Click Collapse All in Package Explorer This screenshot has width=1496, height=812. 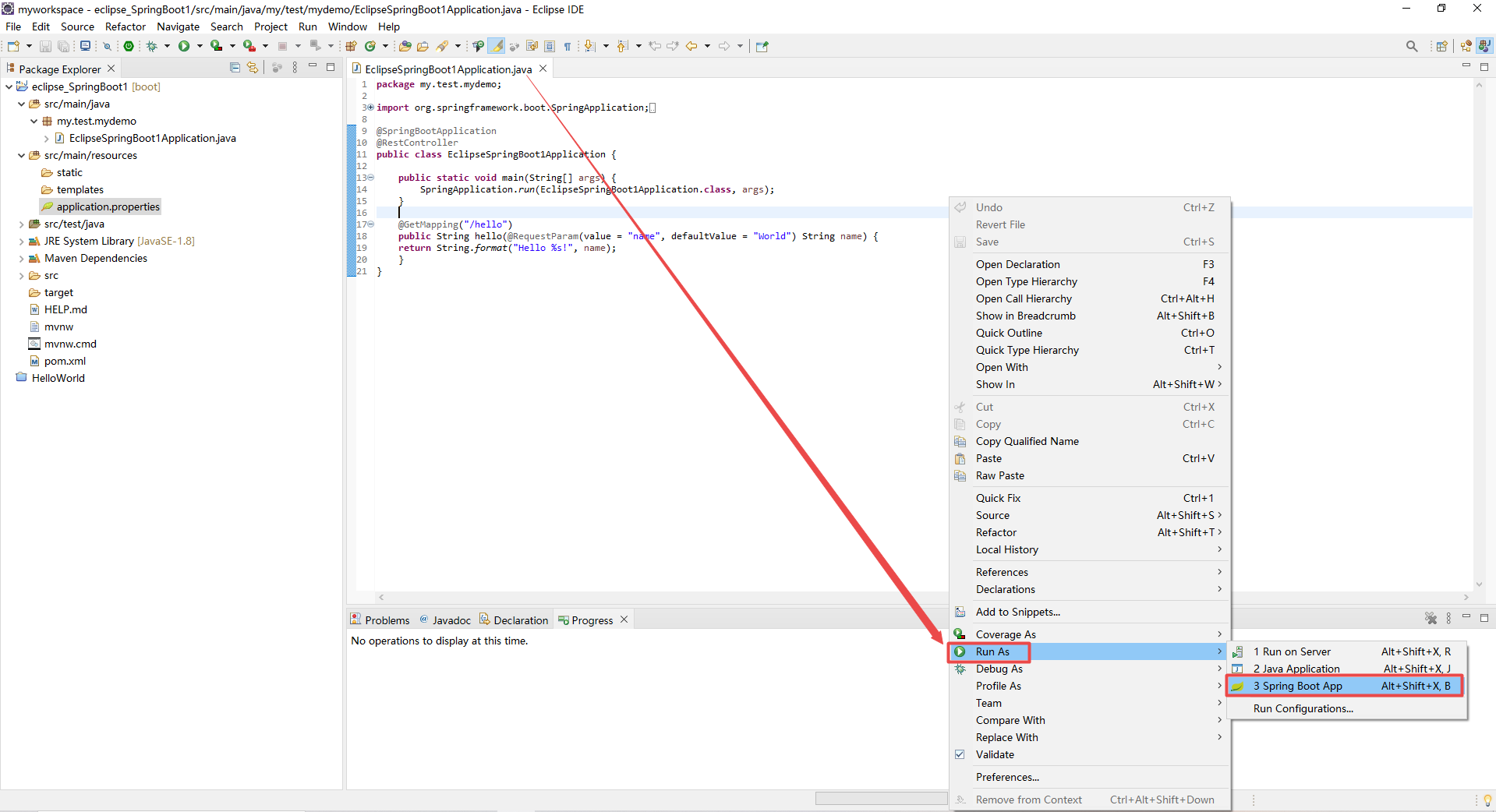tap(235, 68)
